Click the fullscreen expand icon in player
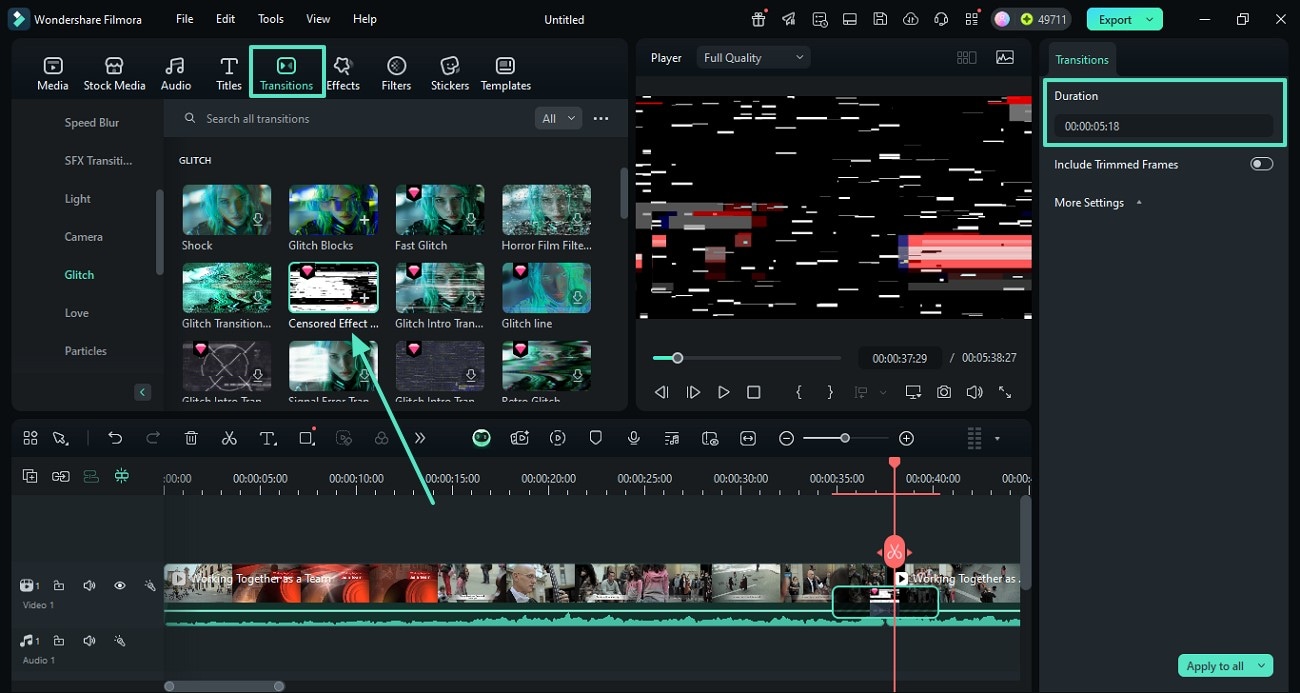 pyautogui.click(x=1005, y=393)
